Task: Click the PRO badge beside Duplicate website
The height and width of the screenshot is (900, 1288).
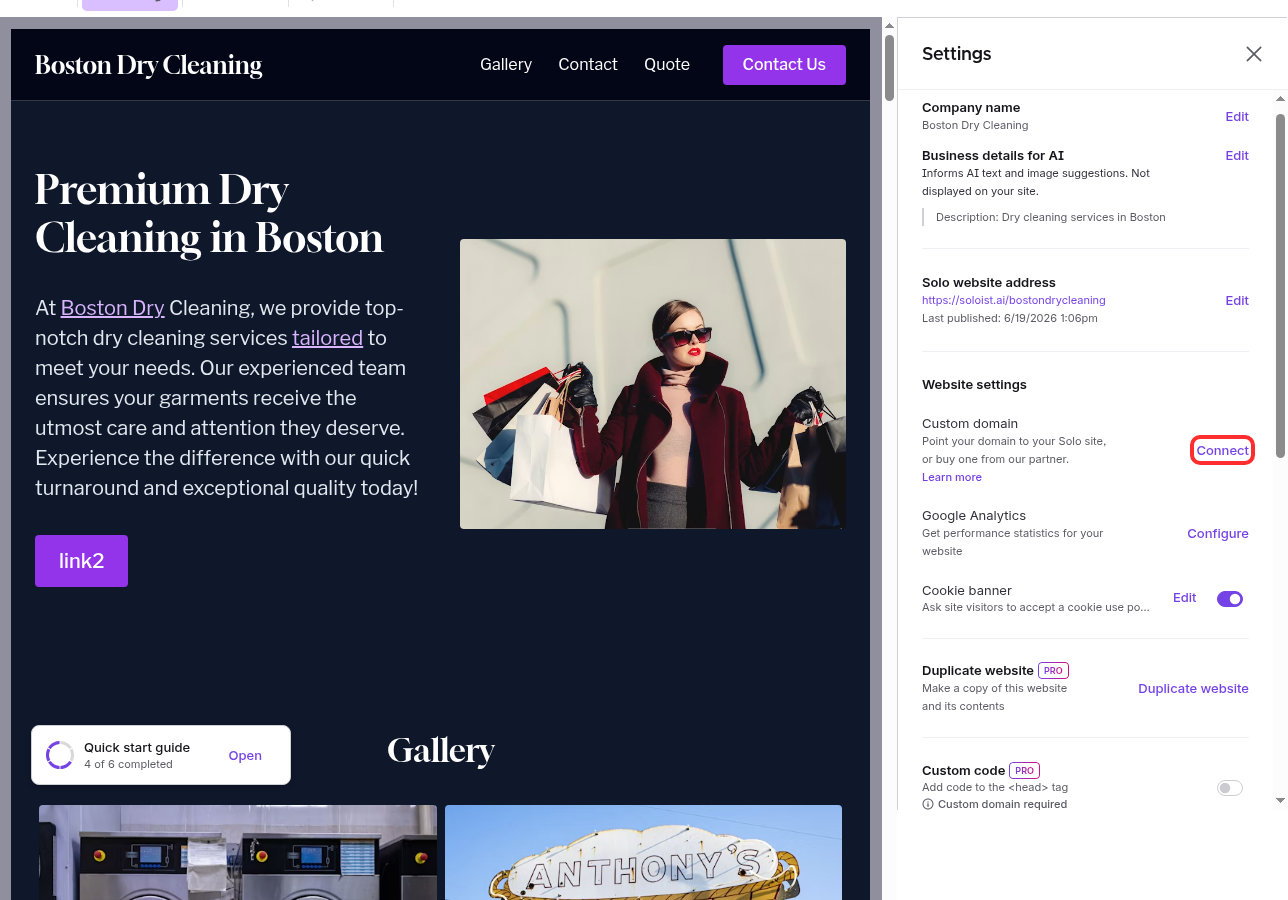Action: tap(1053, 670)
